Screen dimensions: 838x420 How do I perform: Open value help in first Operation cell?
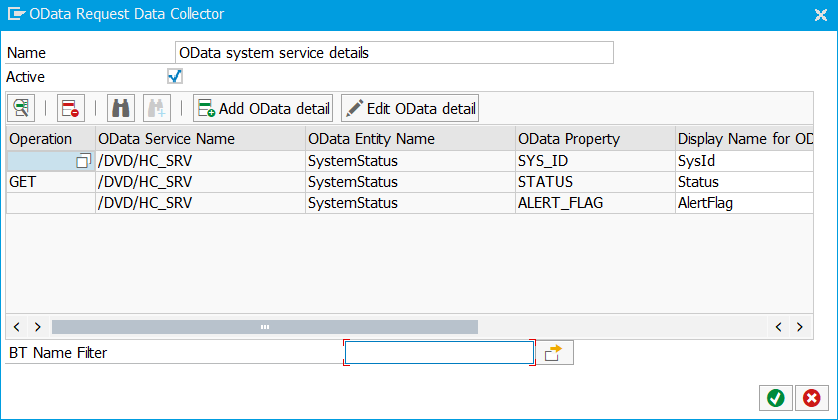coord(83,161)
